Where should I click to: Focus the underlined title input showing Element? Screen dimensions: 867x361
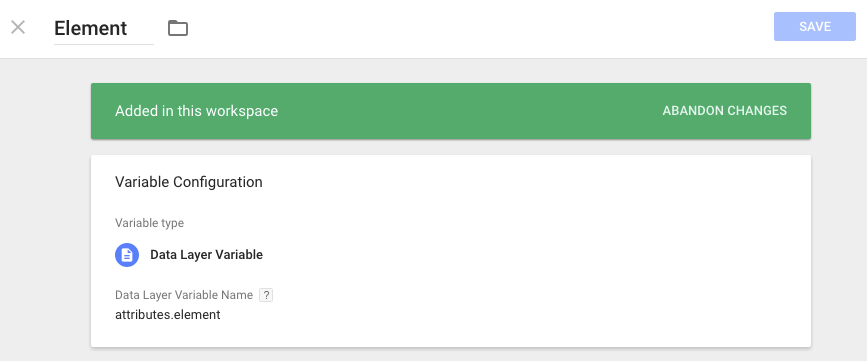(x=104, y=28)
